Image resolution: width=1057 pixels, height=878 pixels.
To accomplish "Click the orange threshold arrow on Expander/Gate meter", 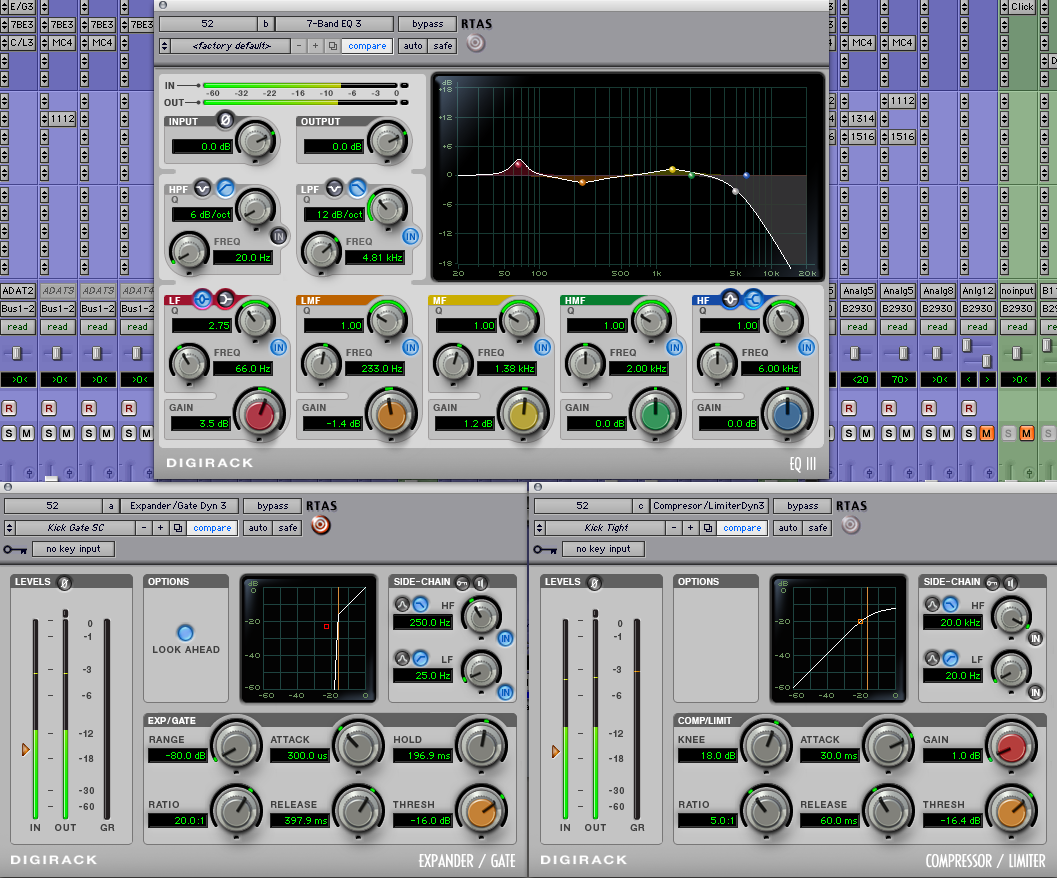I will pos(26,749).
